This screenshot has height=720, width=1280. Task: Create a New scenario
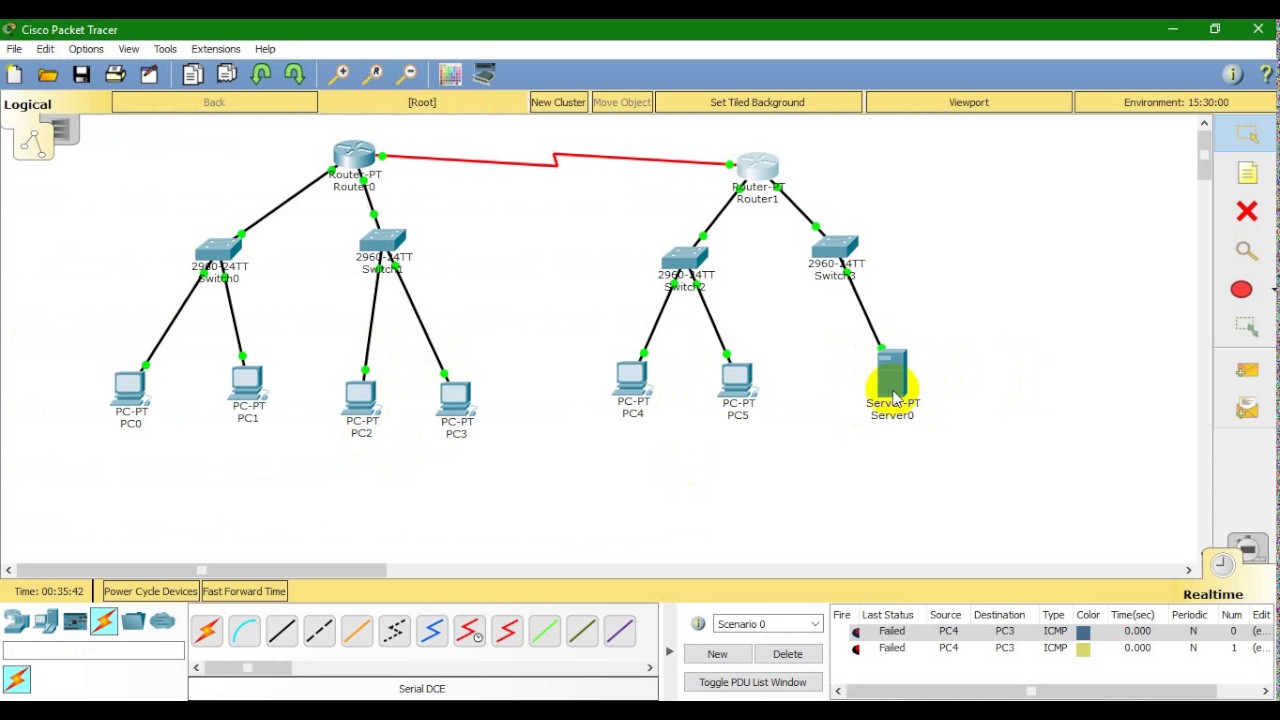(x=717, y=654)
